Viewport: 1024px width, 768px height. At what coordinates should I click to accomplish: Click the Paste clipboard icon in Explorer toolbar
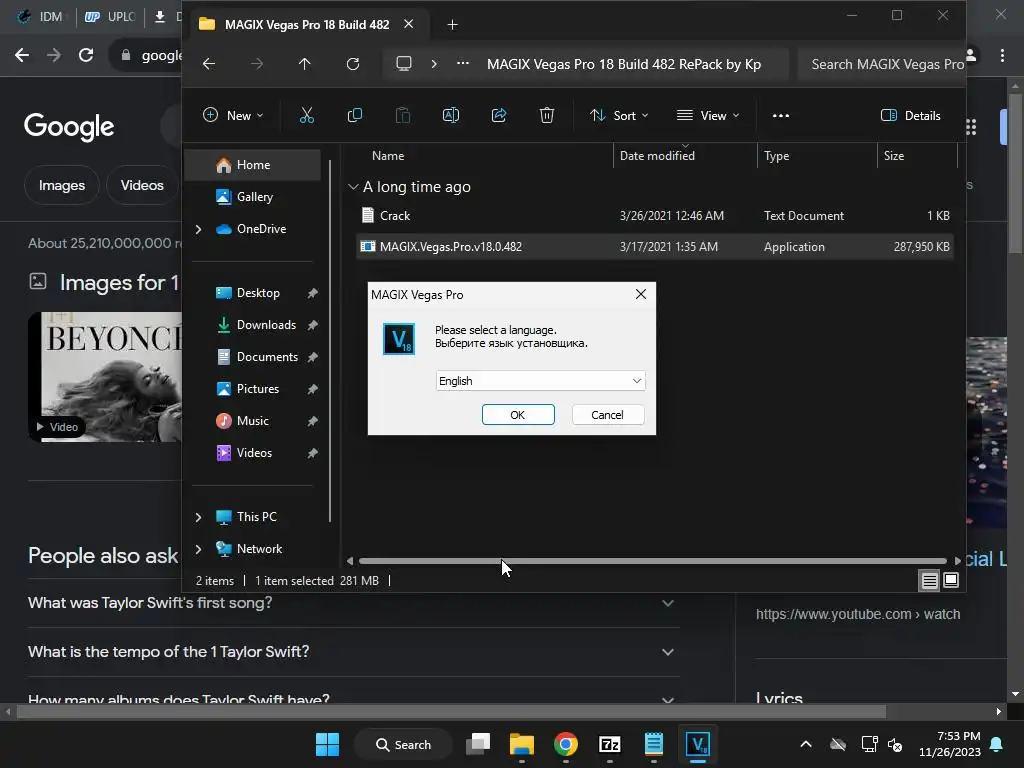click(x=403, y=116)
